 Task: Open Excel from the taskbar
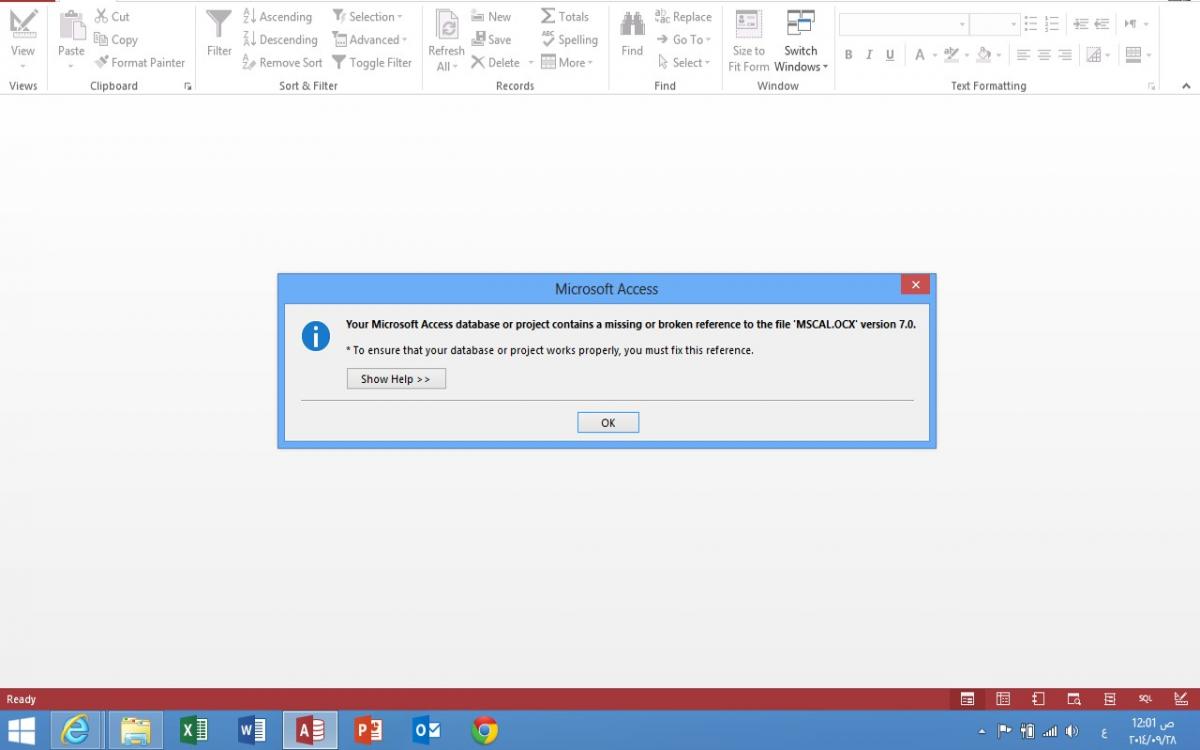coord(194,731)
